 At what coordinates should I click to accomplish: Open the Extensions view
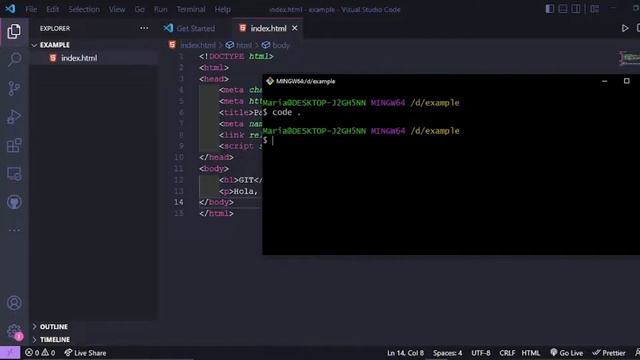14,145
